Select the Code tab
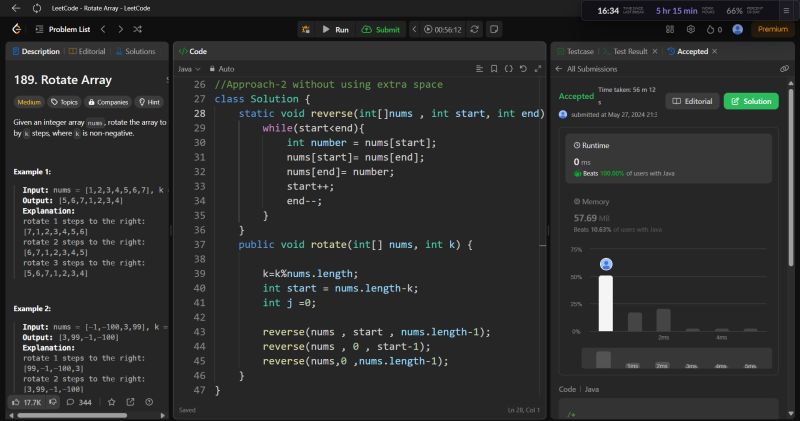The image size is (800, 421). pyautogui.click(x=193, y=51)
